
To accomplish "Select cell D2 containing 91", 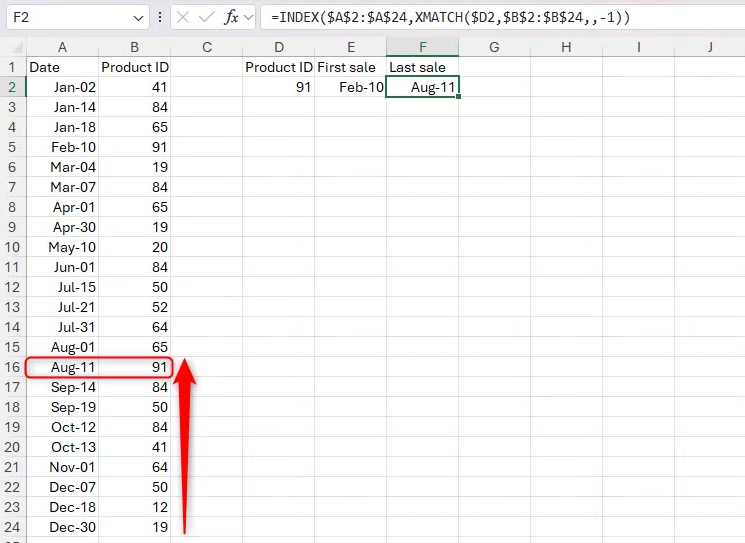I will pos(279,87).
